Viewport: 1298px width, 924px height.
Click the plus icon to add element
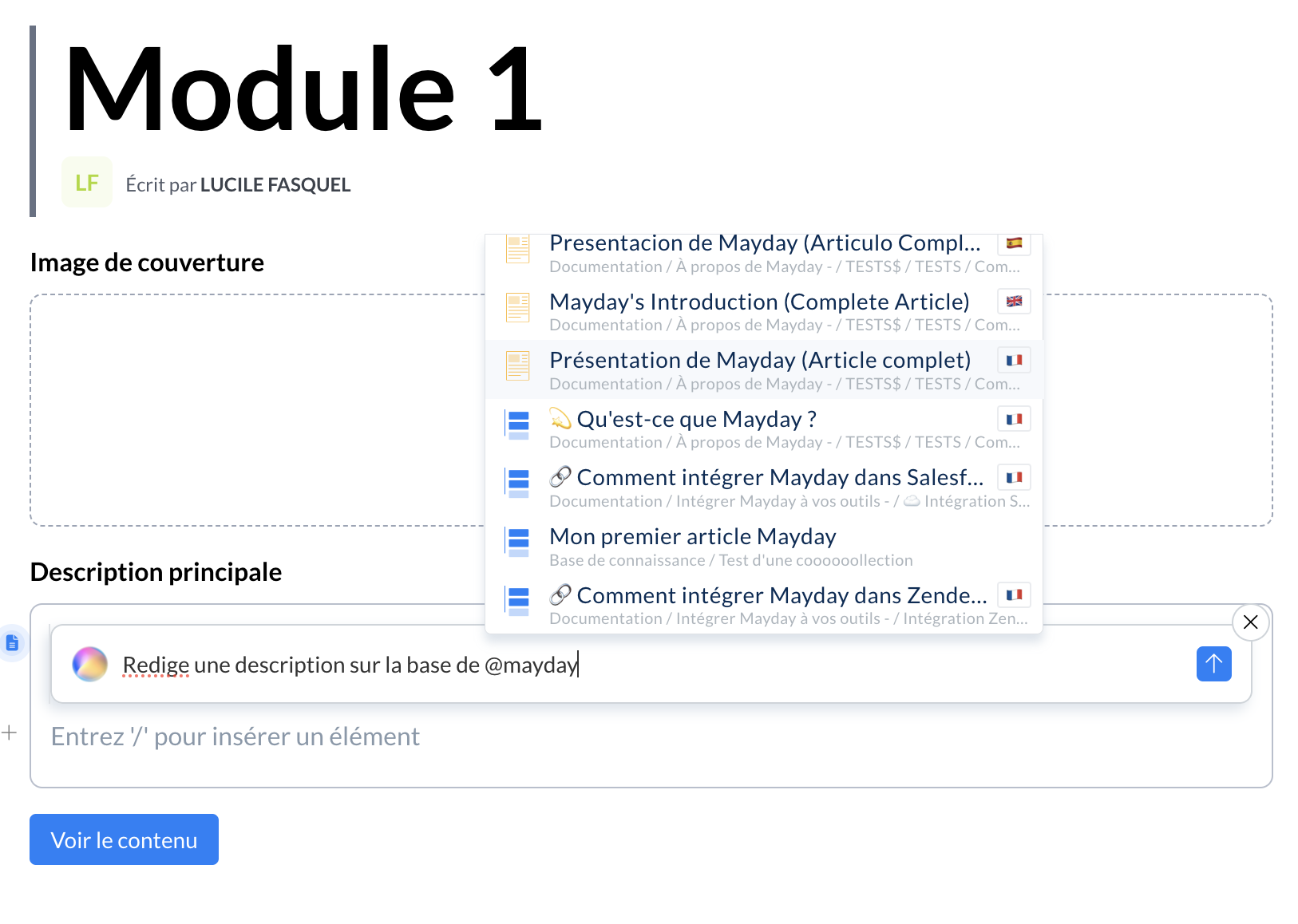10,732
